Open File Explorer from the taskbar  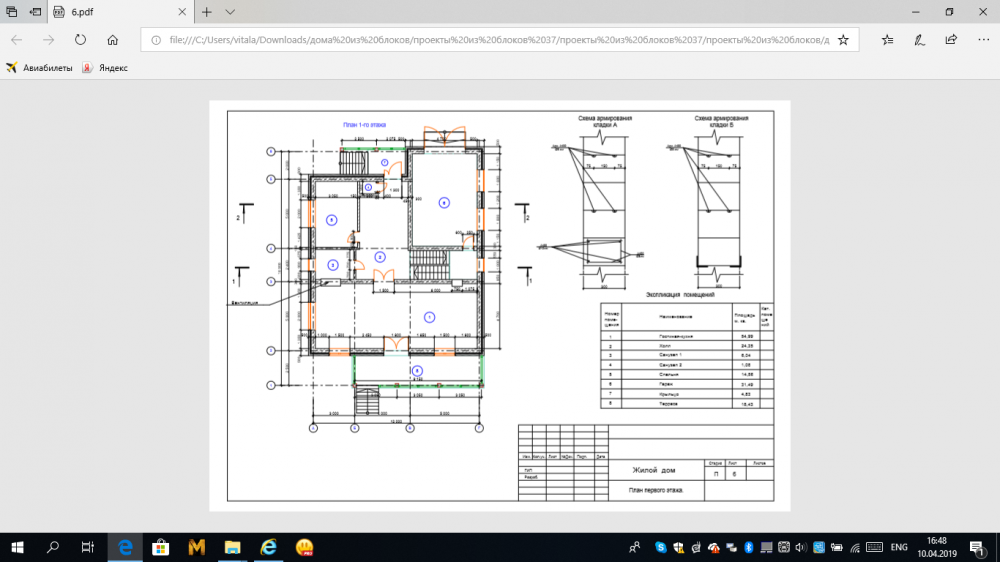click(232, 547)
